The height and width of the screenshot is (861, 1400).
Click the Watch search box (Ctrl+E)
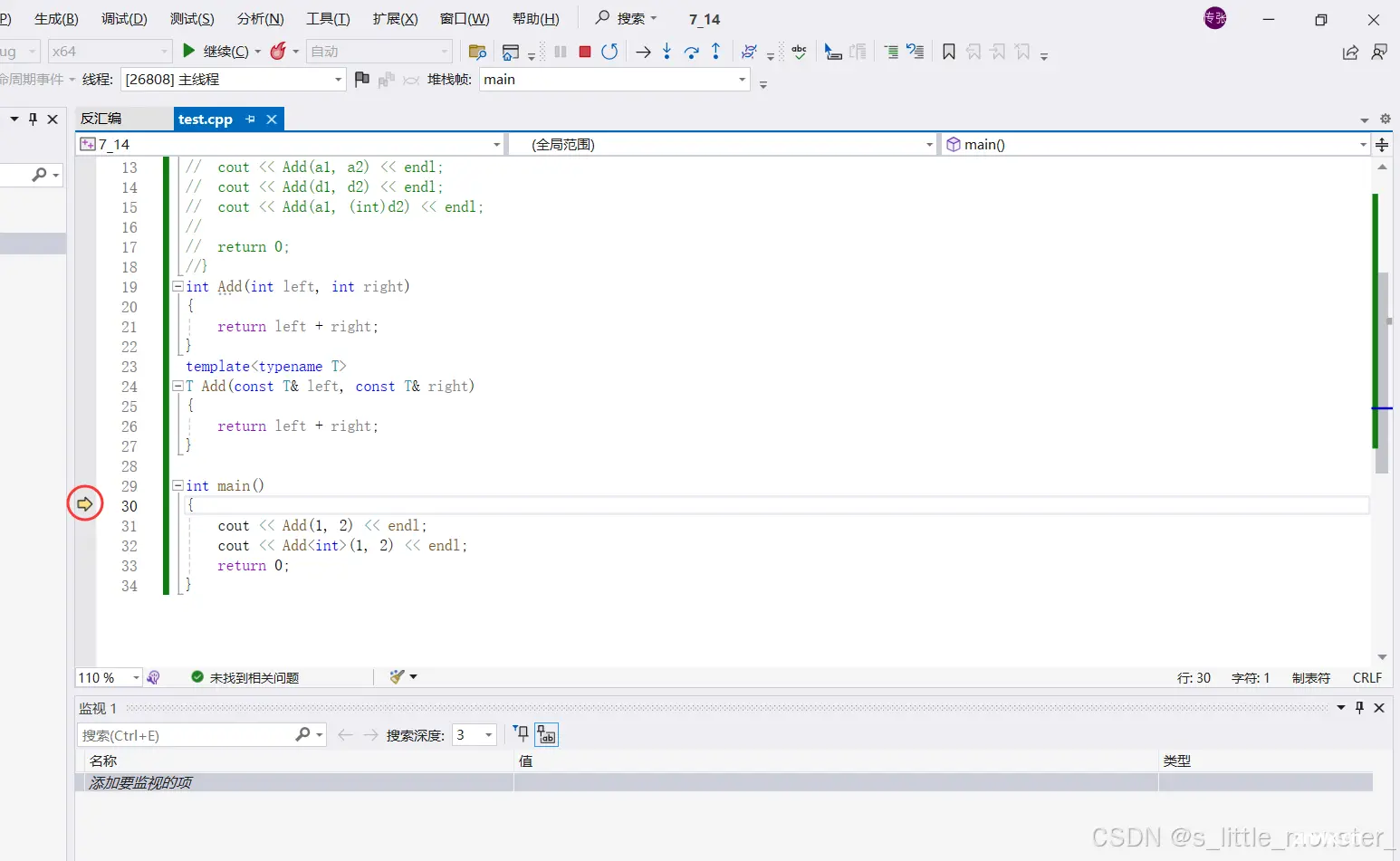(x=201, y=734)
